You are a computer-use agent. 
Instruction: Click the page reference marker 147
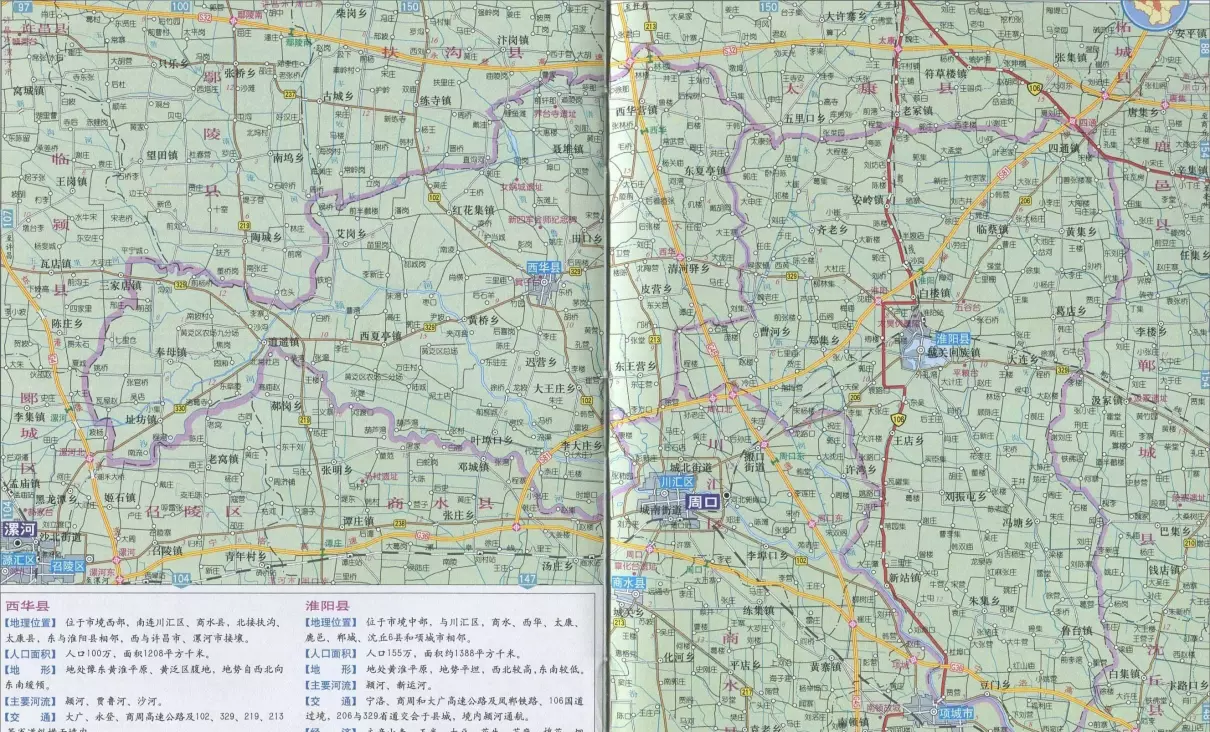coord(528,579)
